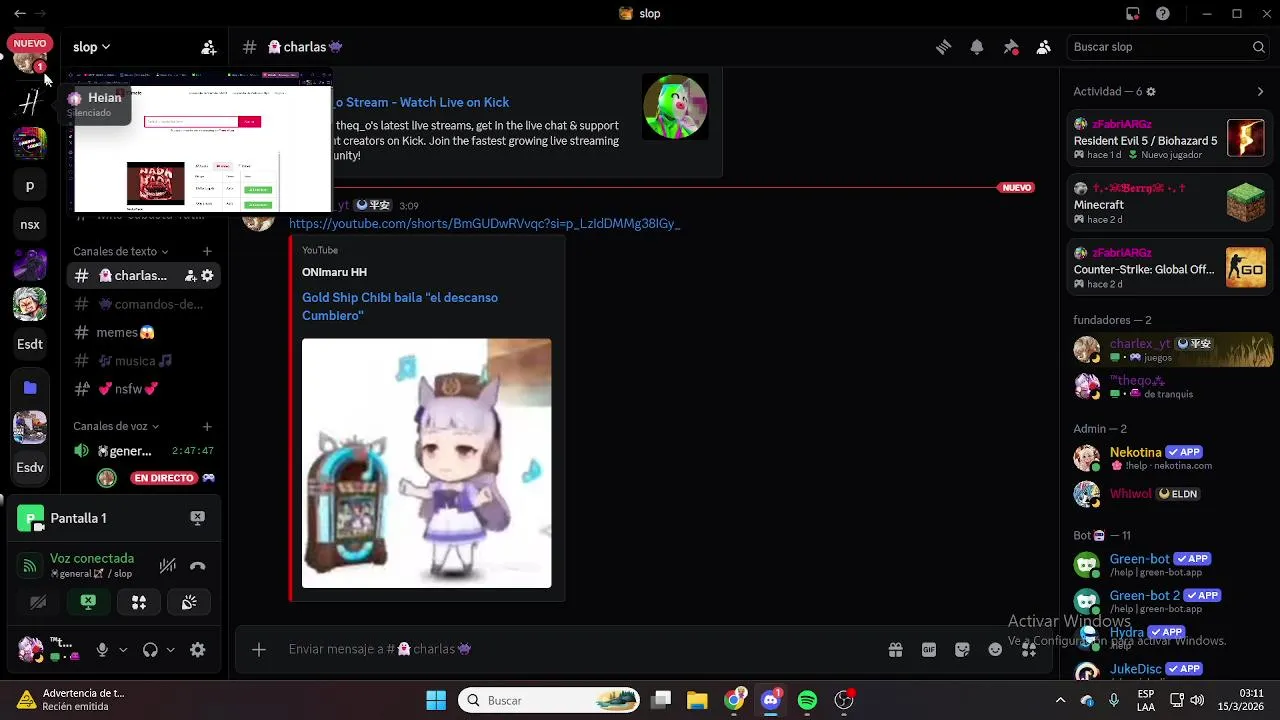The height and width of the screenshot is (720, 1280).
Task: Expand slop server dropdown menu
Action: pyautogui.click(x=92, y=47)
